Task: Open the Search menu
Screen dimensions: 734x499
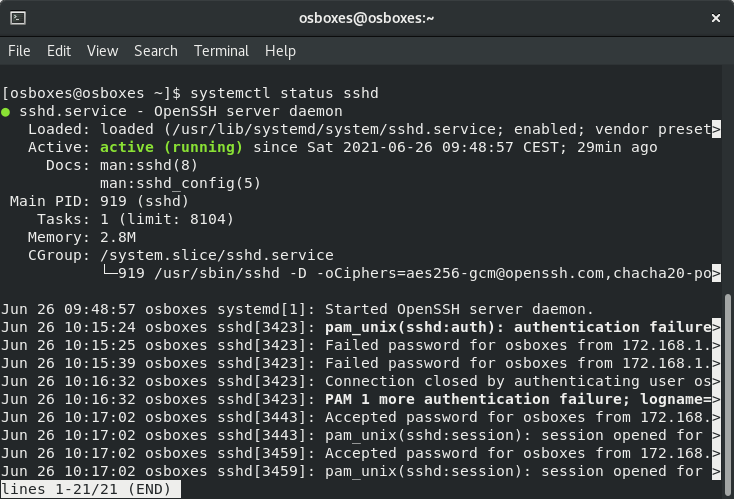Action: [x=155, y=51]
